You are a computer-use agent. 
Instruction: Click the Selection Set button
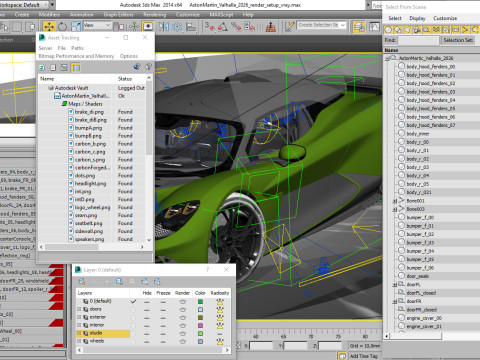pyautogui.click(x=458, y=40)
